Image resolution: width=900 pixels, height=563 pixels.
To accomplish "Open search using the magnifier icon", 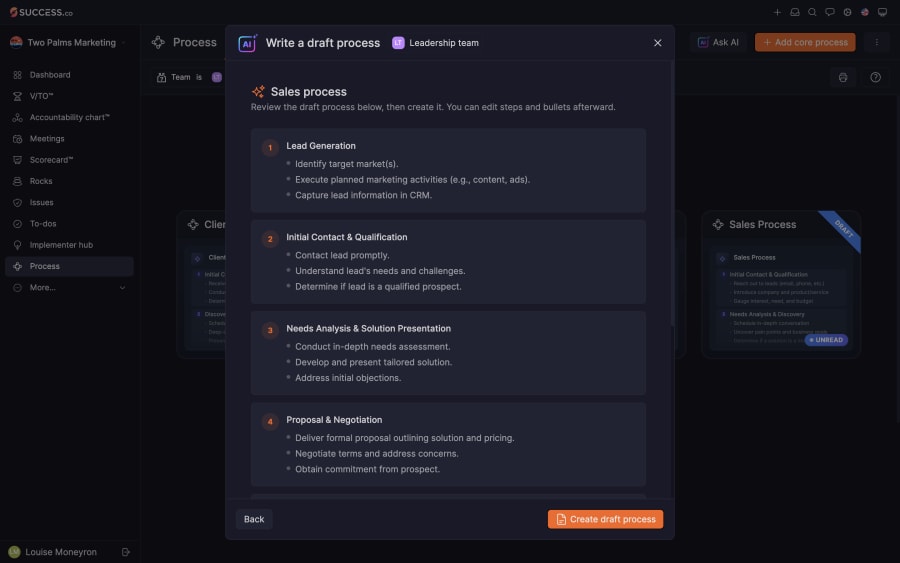I will click(x=812, y=12).
